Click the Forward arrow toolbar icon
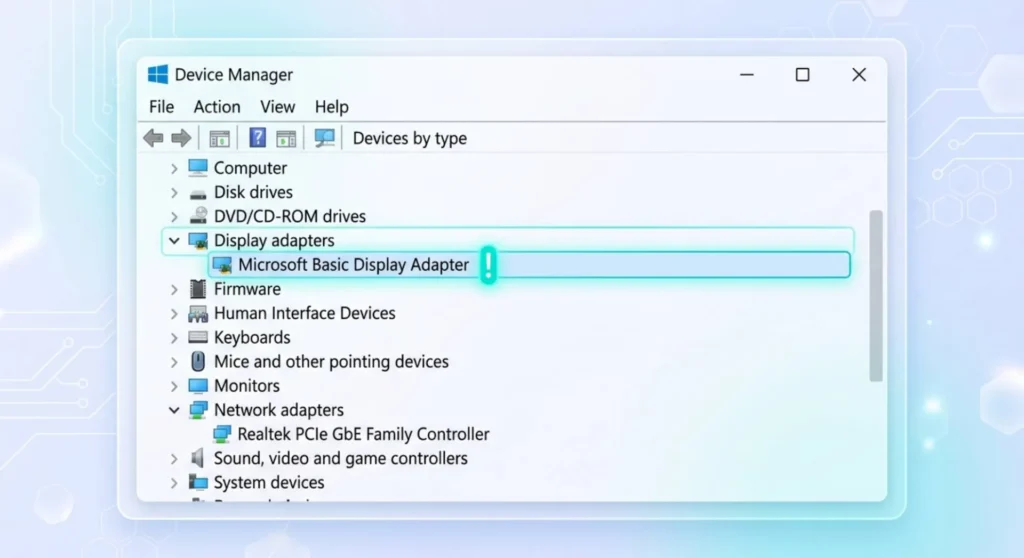This screenshot has width=1024, height=558. pyautogui.click(x=181, y=138)
